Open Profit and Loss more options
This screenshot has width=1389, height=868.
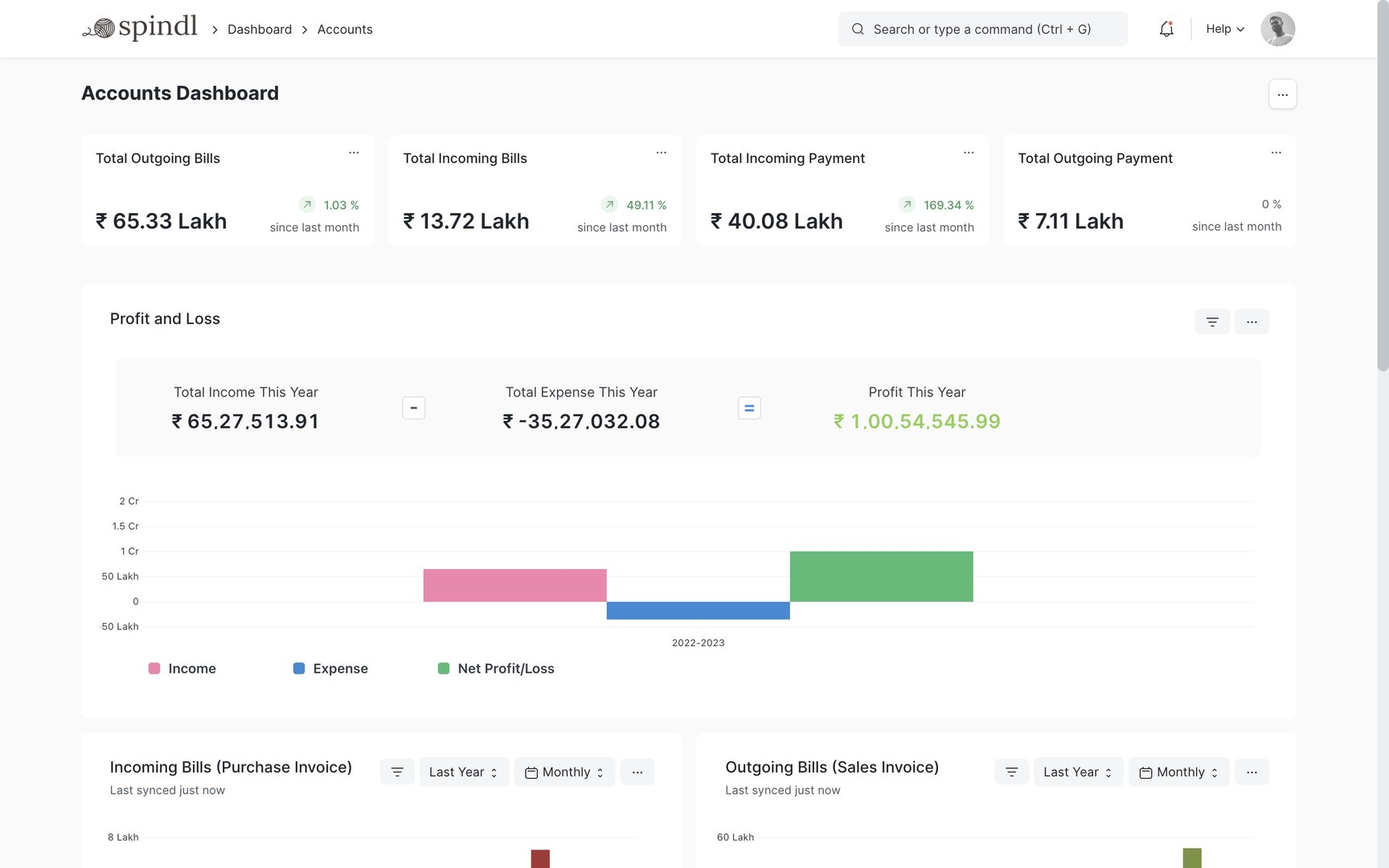[1252, 321]
